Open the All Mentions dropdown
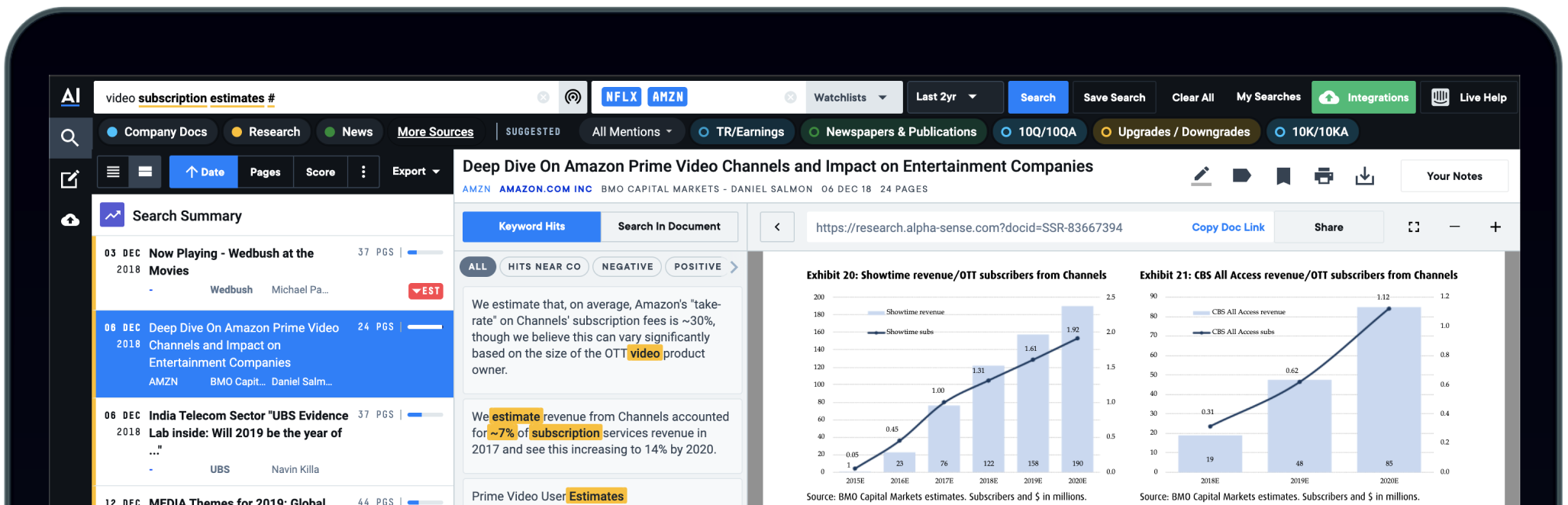Viewport: 1568px width, 505px height. click(632, 132)
